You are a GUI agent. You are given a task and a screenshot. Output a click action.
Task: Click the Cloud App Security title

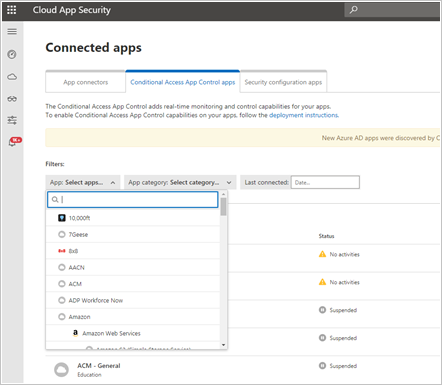pyautogui.click(x=72, y=10)
